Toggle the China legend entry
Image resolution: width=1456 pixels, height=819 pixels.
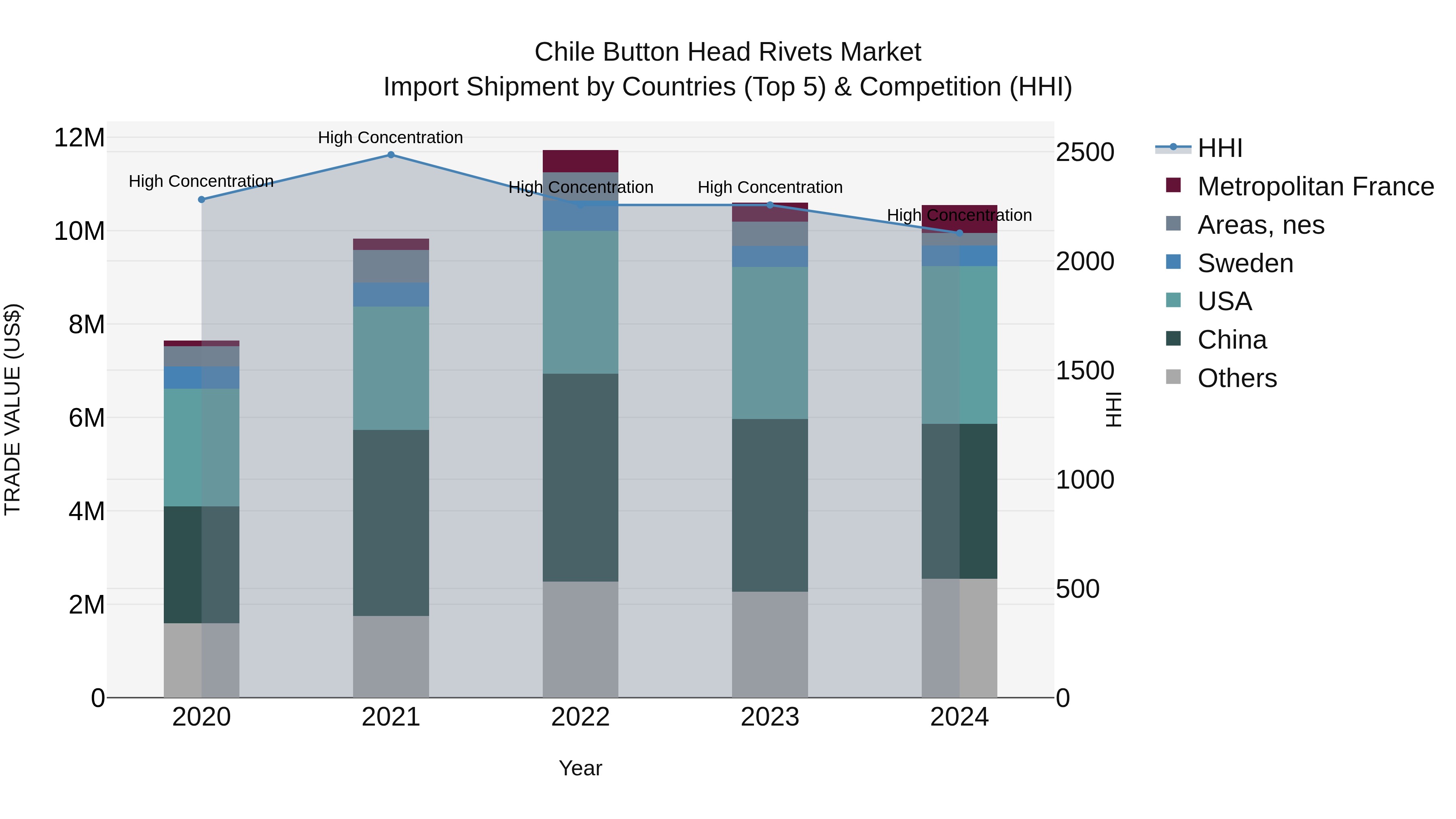1216,340
